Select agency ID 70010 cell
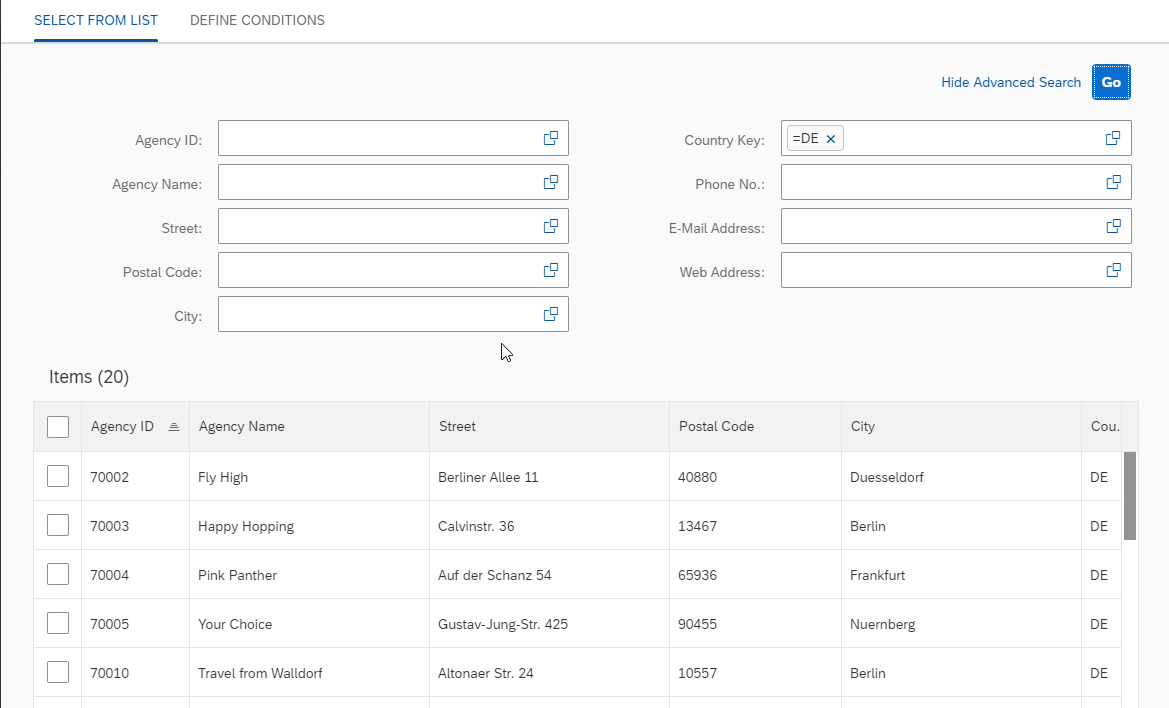Screen dimensions: 1169x708 [x=135, y=673]
